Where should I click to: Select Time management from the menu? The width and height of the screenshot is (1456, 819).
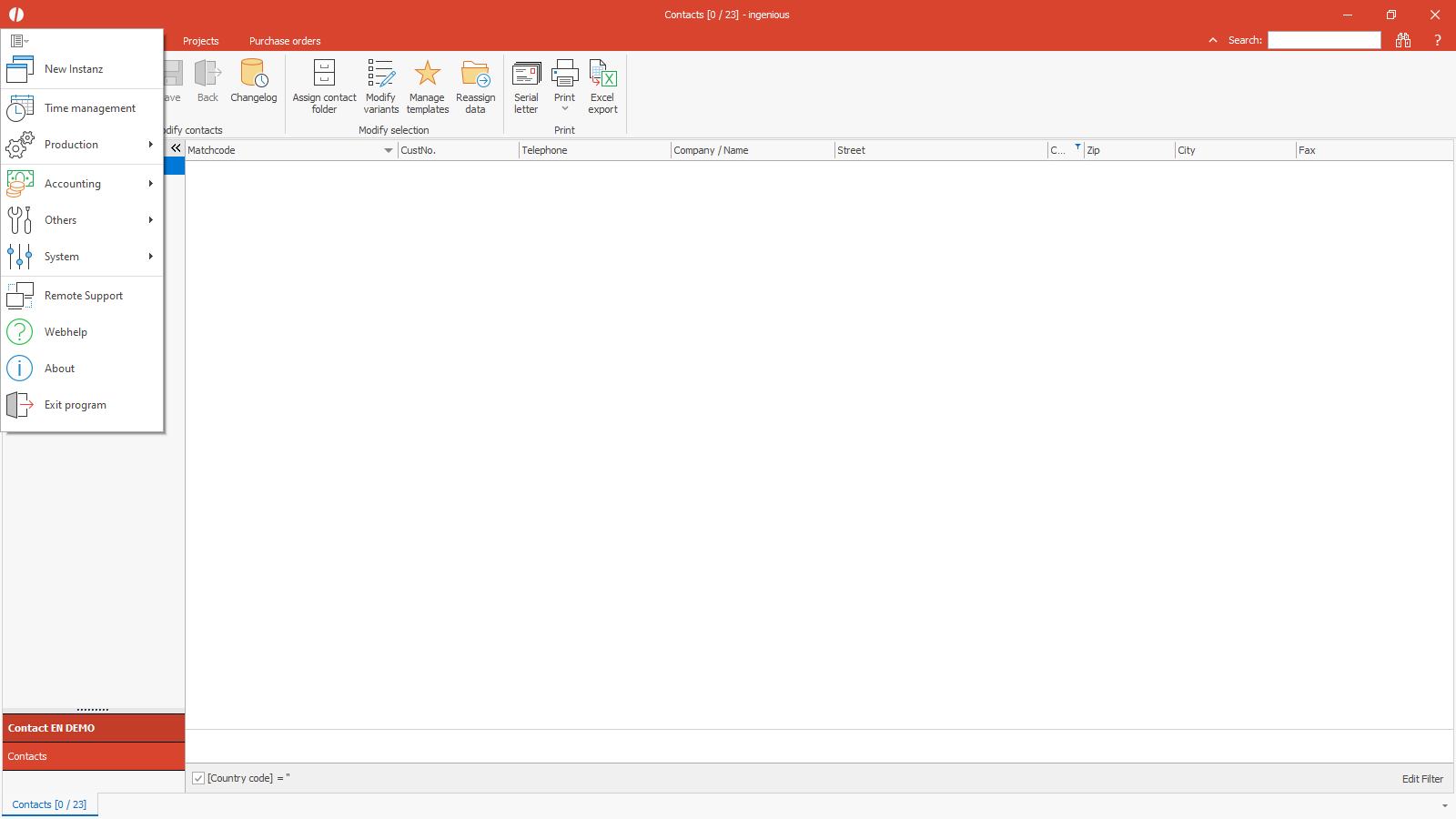click(x=89, y=108)
